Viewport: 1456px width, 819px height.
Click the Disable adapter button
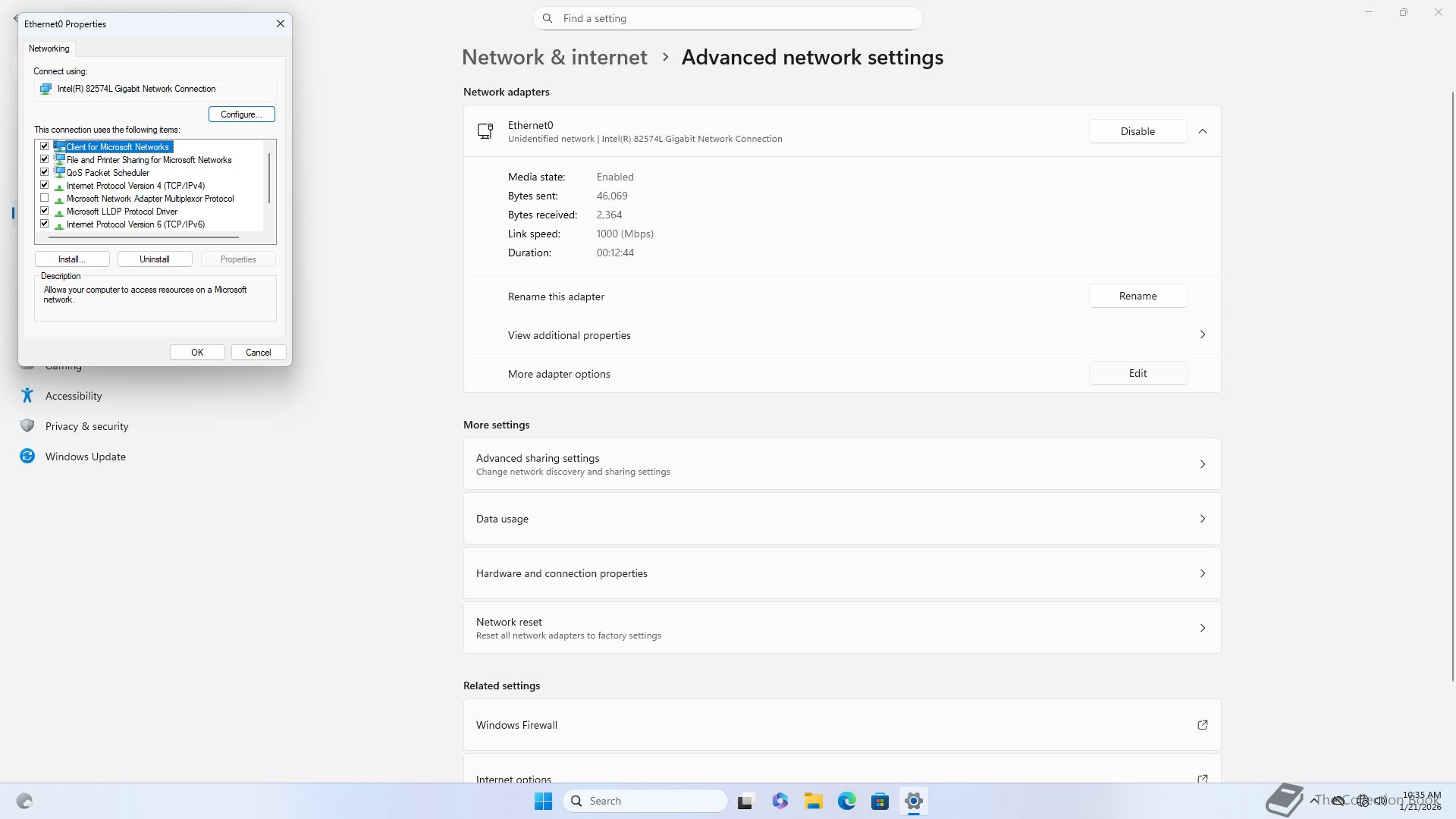[x=1137, y=131]
